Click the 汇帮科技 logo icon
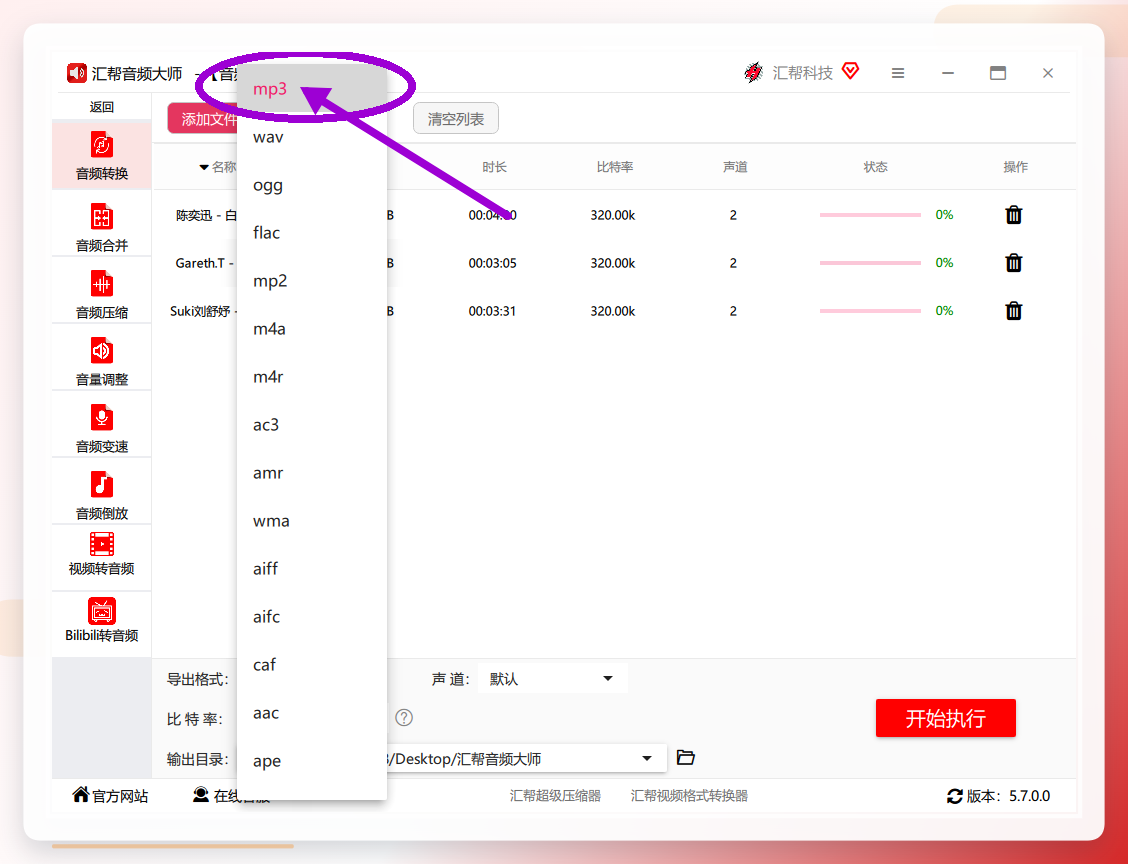The image size is (1128, 864). click(754, 73)
